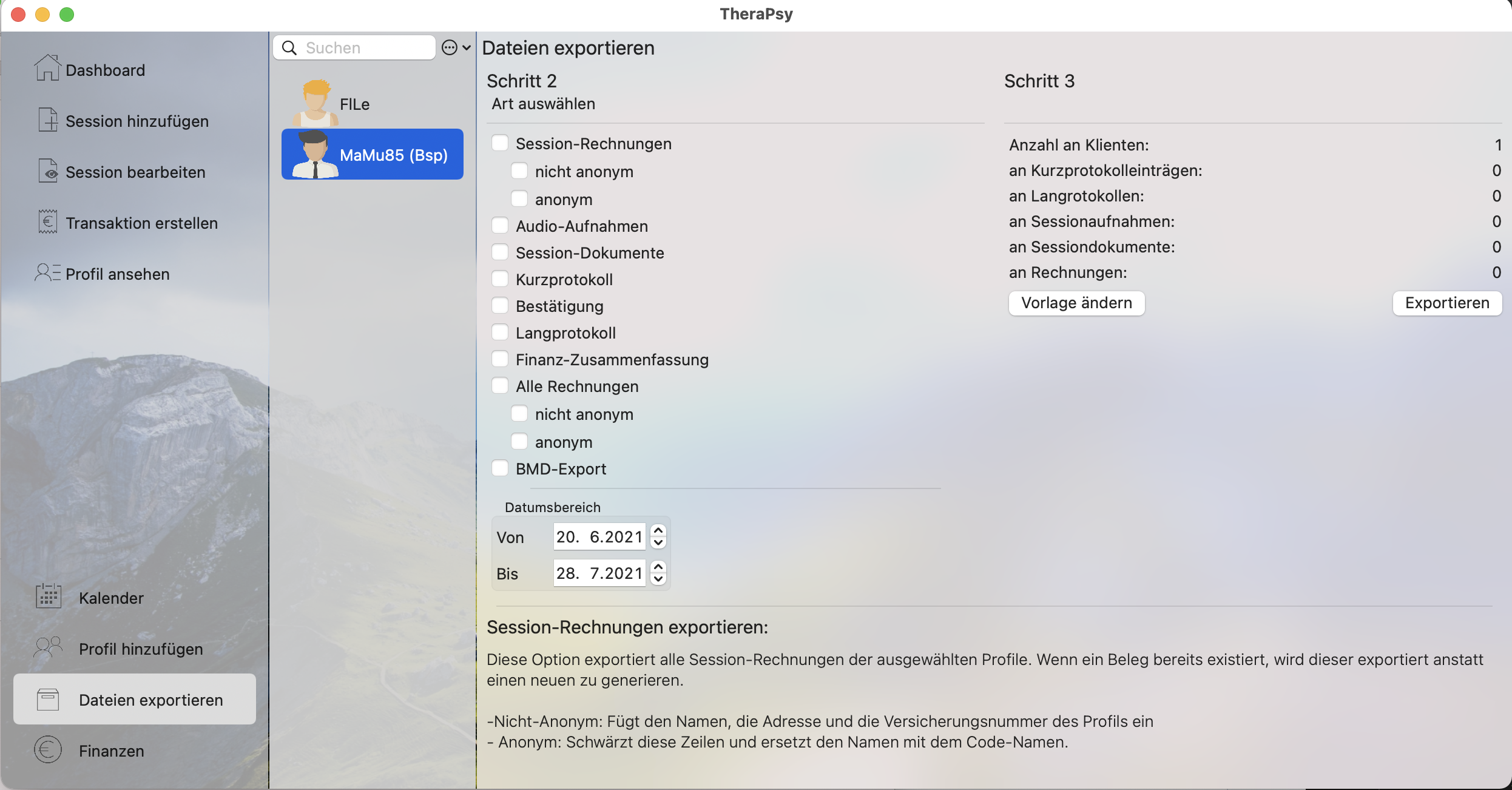The height and width of the screenshot is (790, 1512).
Task: Select the MaMu85 (Bsp) profile avatar
Action: pyautogui.click(x=315, y=154)
